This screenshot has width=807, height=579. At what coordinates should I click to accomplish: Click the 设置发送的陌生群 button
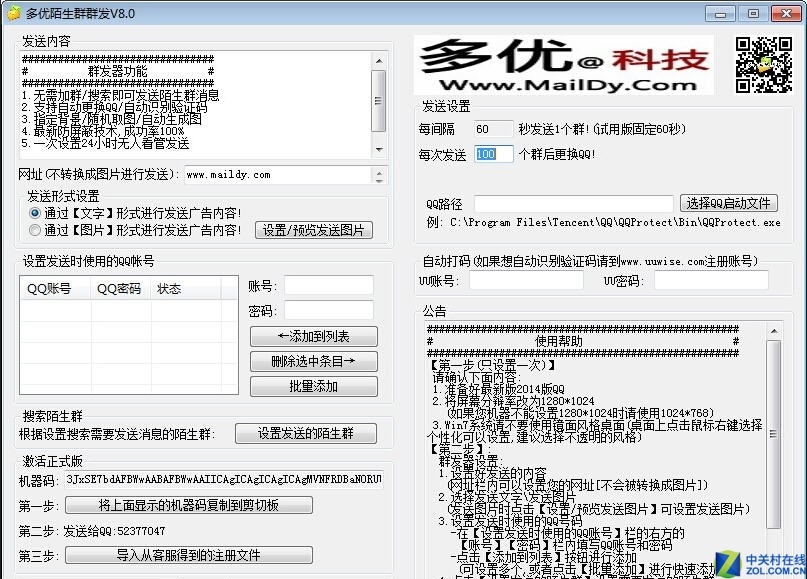(306, 433)
